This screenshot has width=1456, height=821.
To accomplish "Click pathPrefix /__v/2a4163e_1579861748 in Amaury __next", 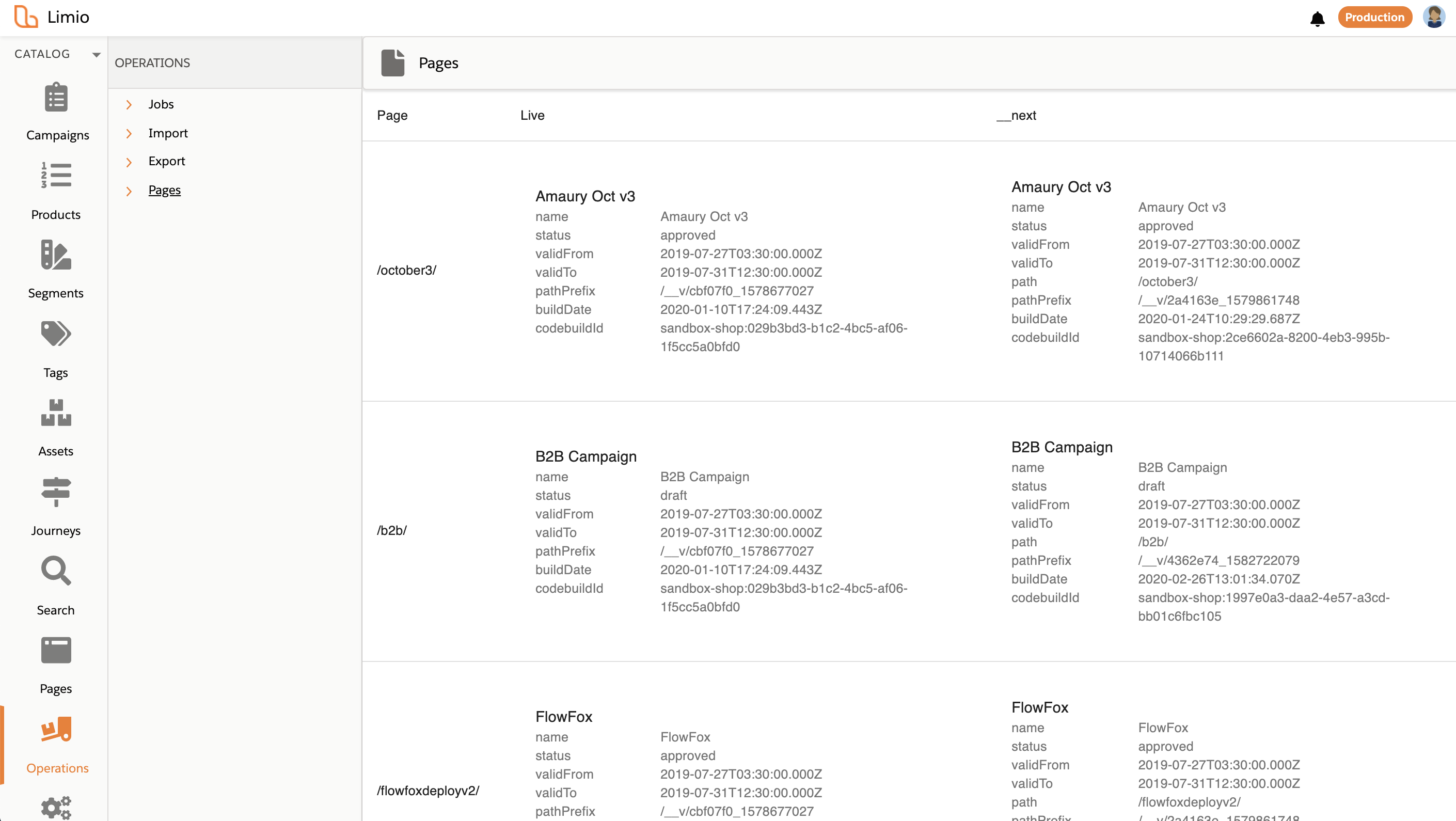I will (1218, 300).
